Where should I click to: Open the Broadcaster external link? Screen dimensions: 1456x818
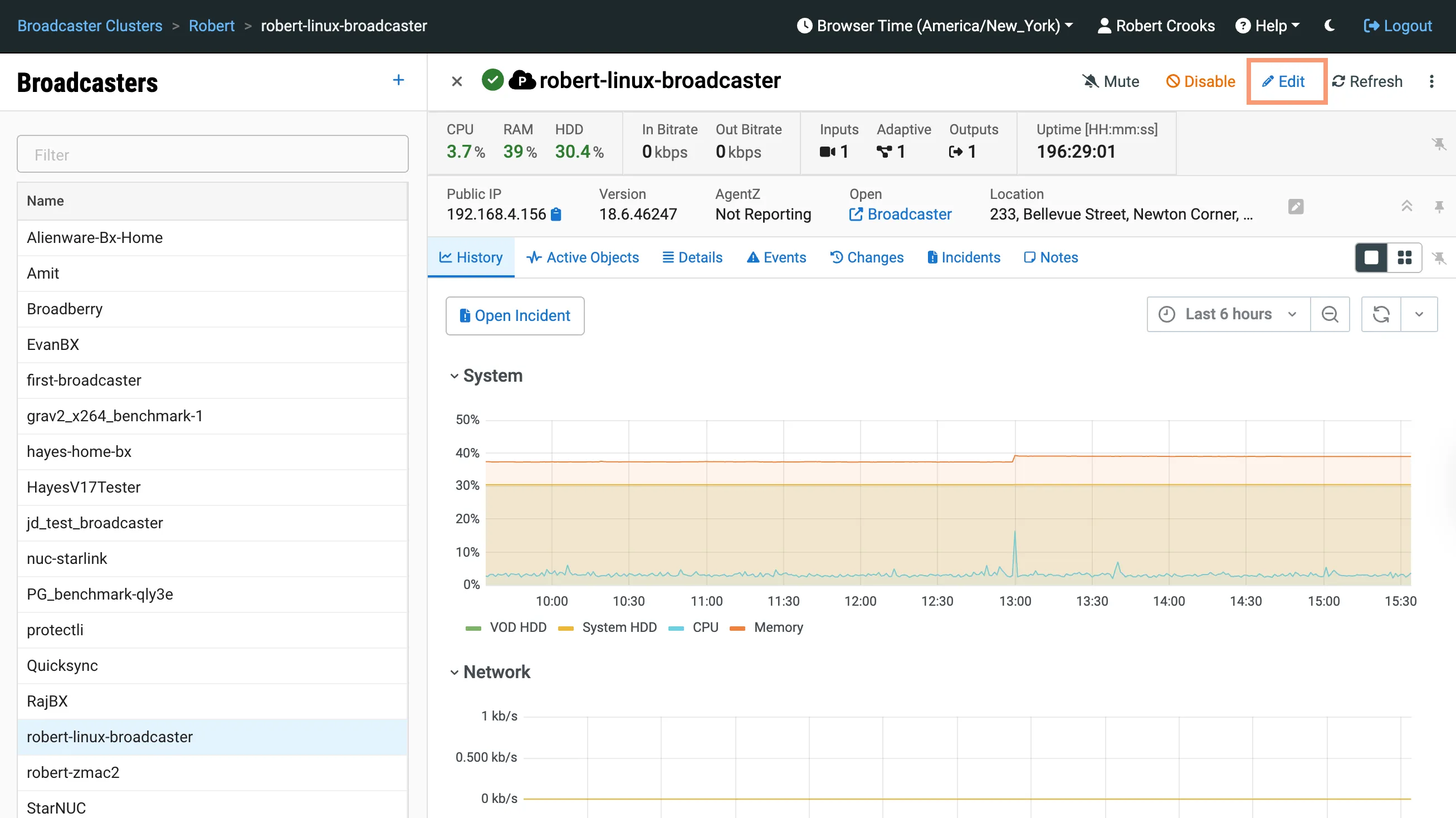point(900,215)
